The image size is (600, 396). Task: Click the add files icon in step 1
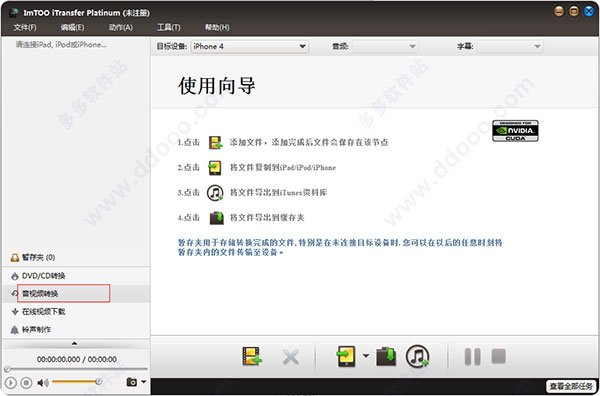pyautogui.click(x=216, y=142)
